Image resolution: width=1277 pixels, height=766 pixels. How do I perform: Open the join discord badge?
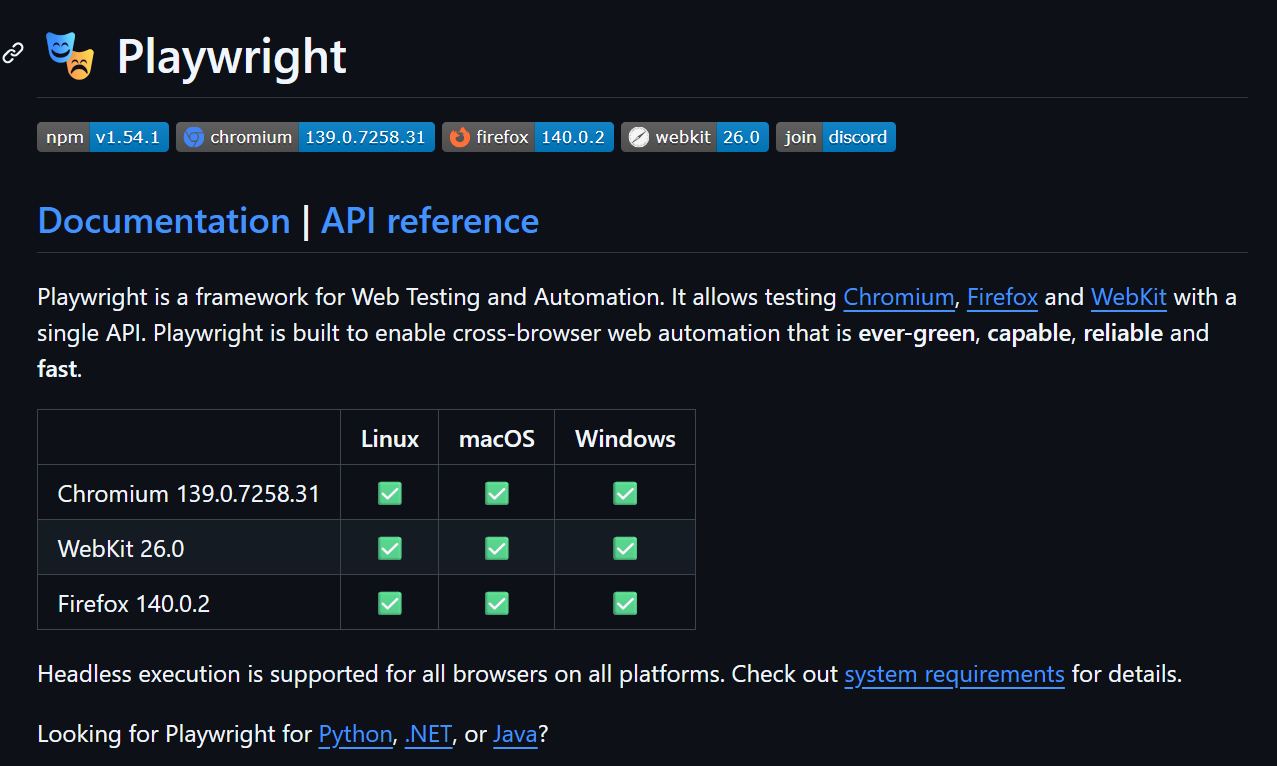click(836, 137)
